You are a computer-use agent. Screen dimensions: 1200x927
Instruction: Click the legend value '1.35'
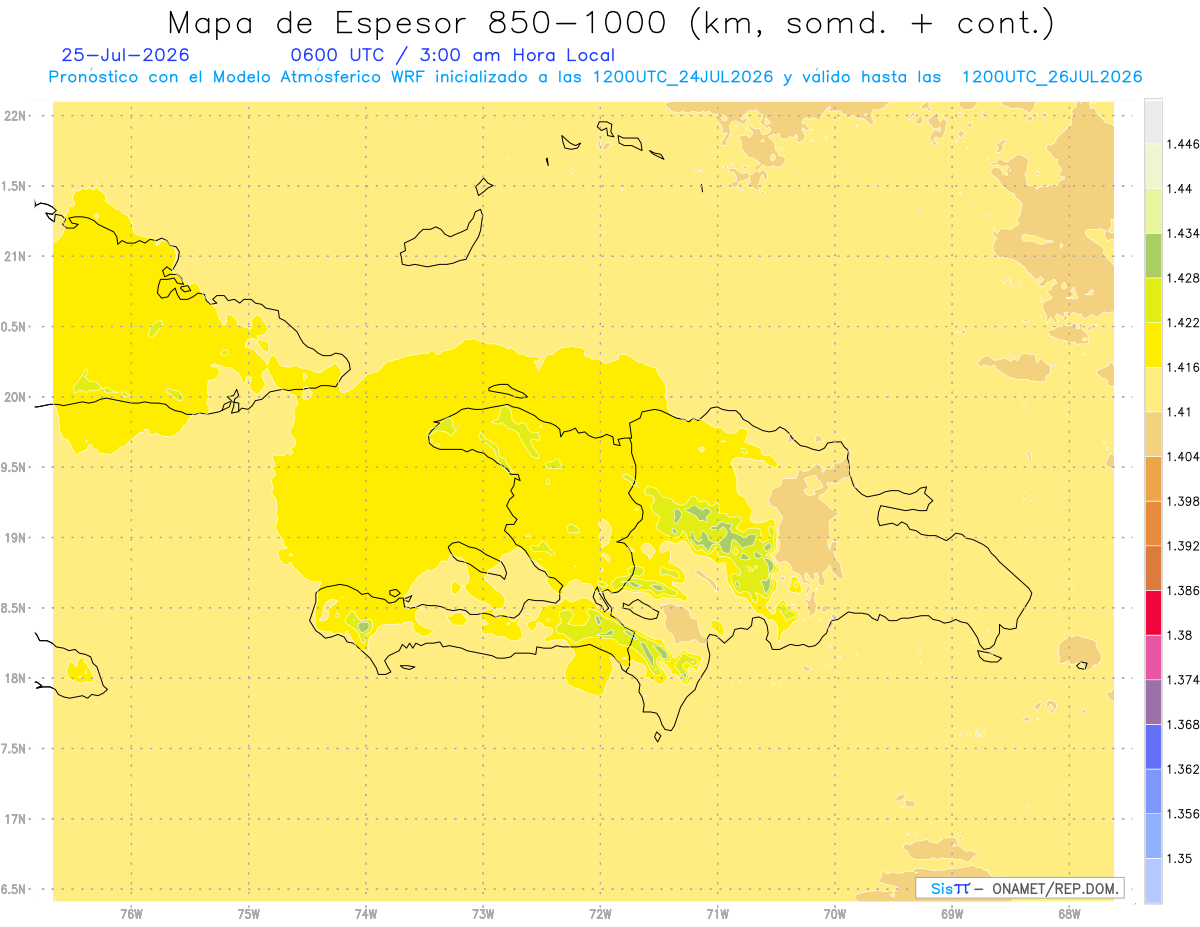[1179, 858]
